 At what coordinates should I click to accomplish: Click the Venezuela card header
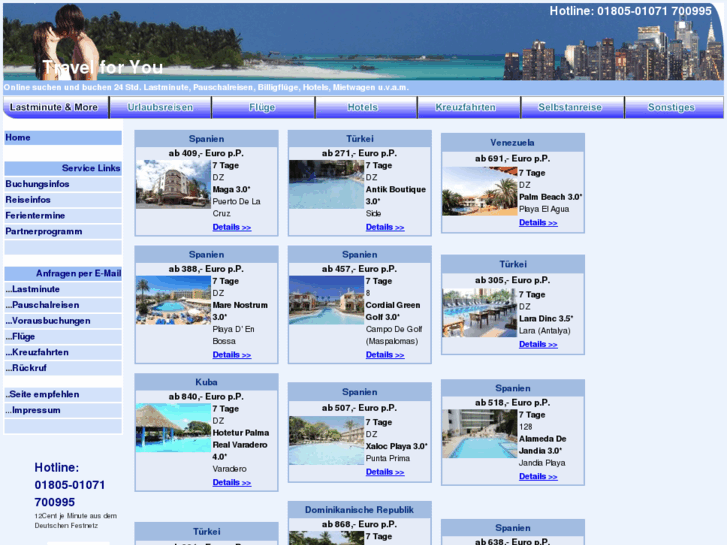pos(513,143)
